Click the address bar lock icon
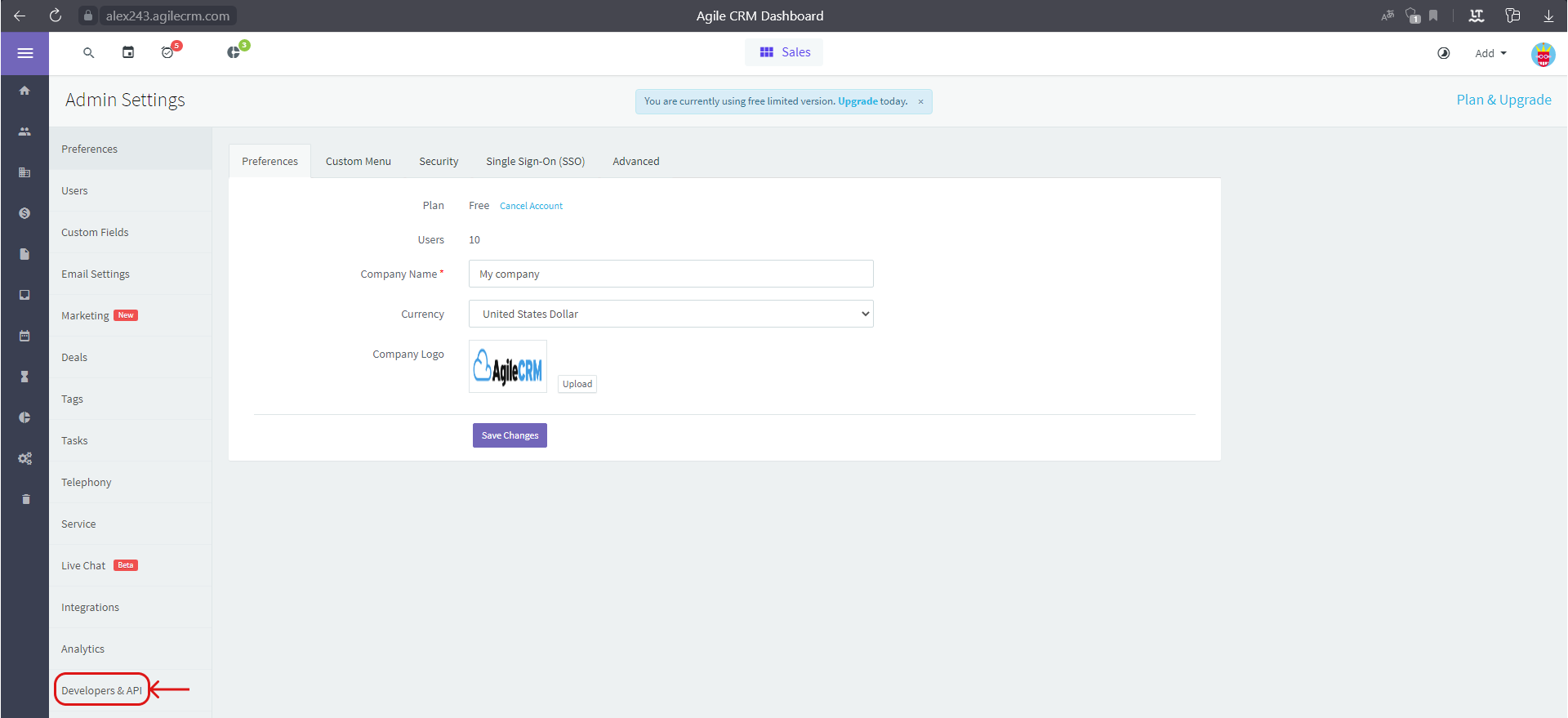This screenshot has width=1568, height=718. tap(88, 16)
